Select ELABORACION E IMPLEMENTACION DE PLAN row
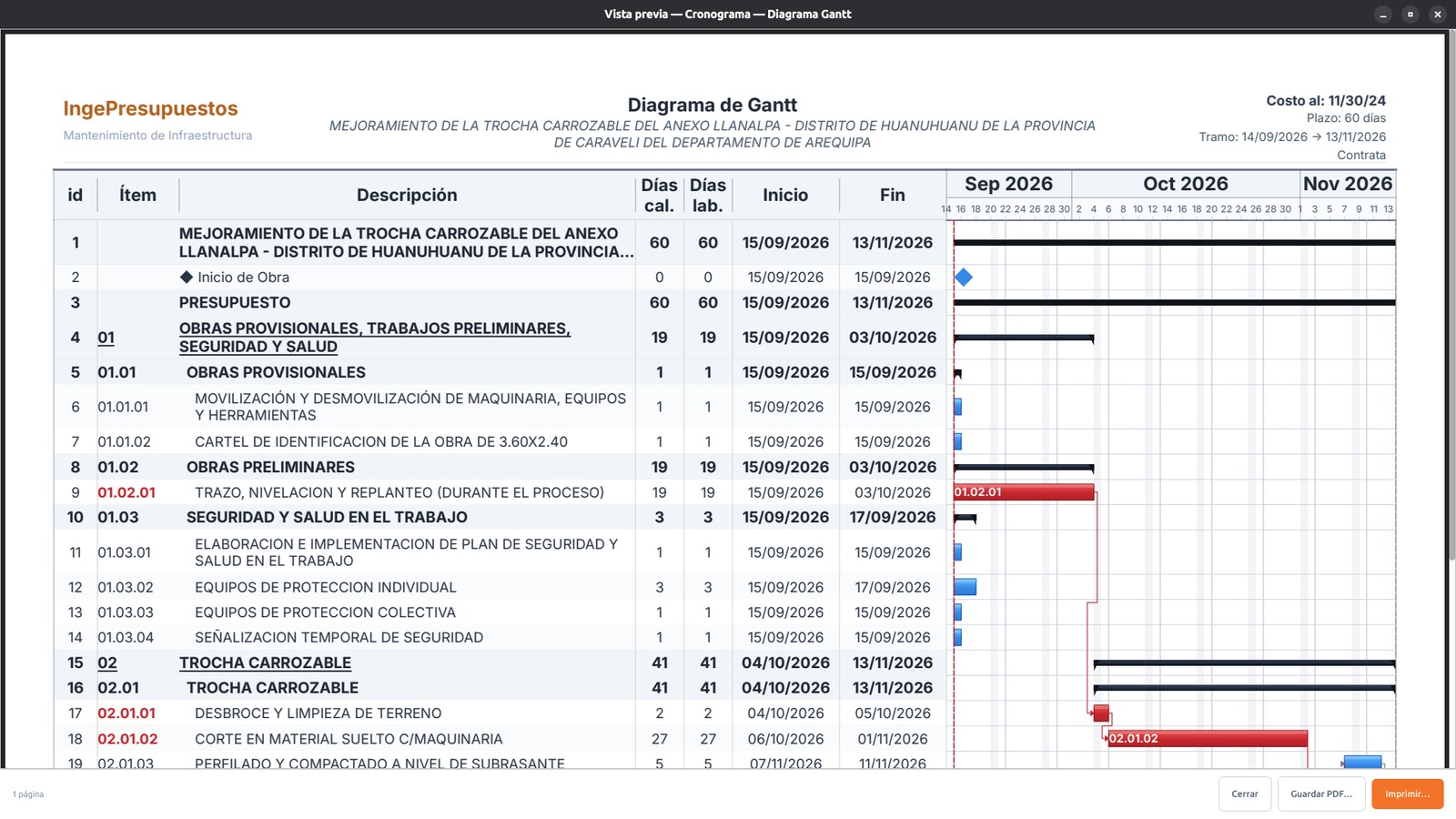Image resolution: width=1456 pixels, height=819 pixels. [499, 552]
